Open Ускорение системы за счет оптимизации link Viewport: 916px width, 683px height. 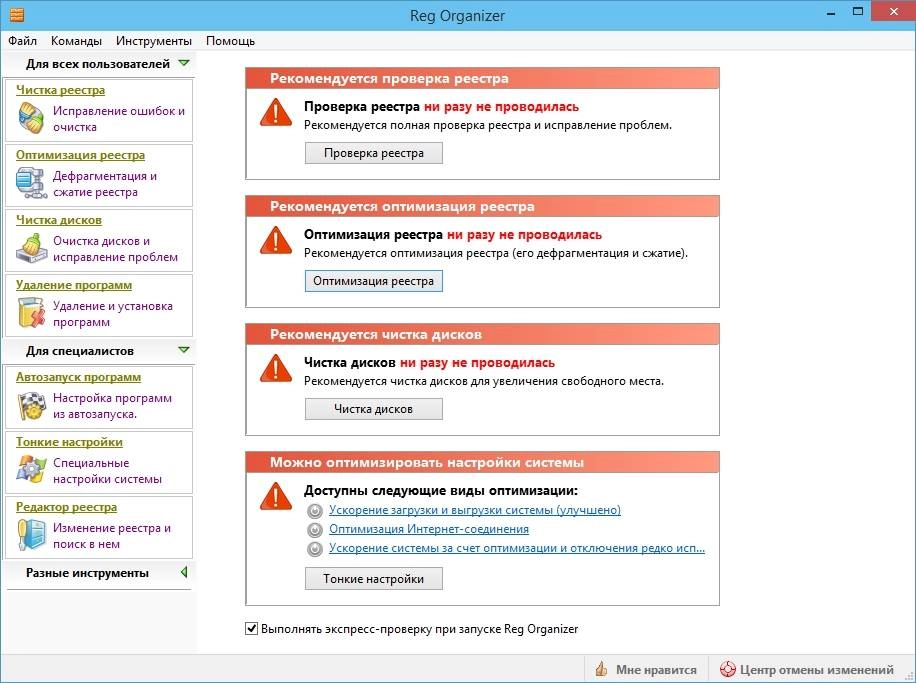click(517, 548)
